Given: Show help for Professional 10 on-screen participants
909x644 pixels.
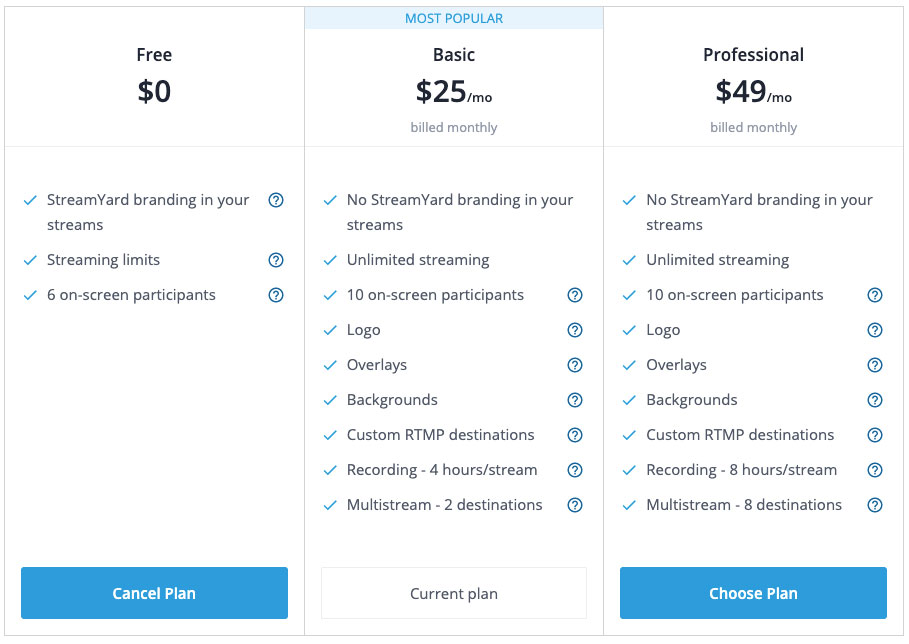Looking at the screenshot, I should [875, 295].
